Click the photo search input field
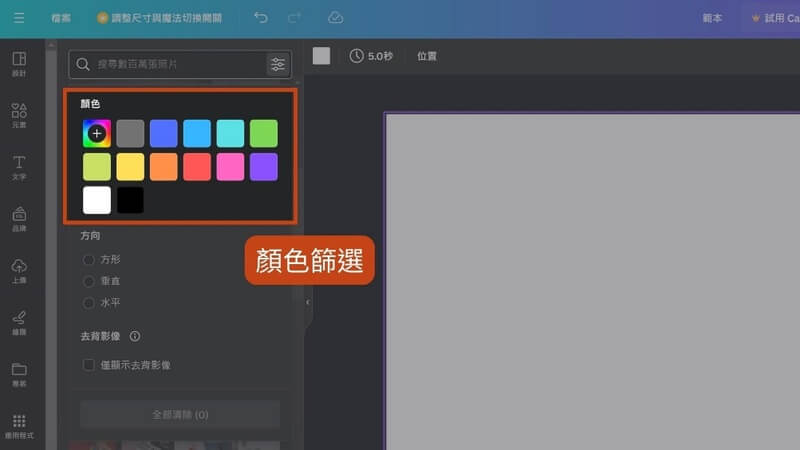The width and height of the screenshot is (800, 450). pyautogui.click(x=170, y=64)
